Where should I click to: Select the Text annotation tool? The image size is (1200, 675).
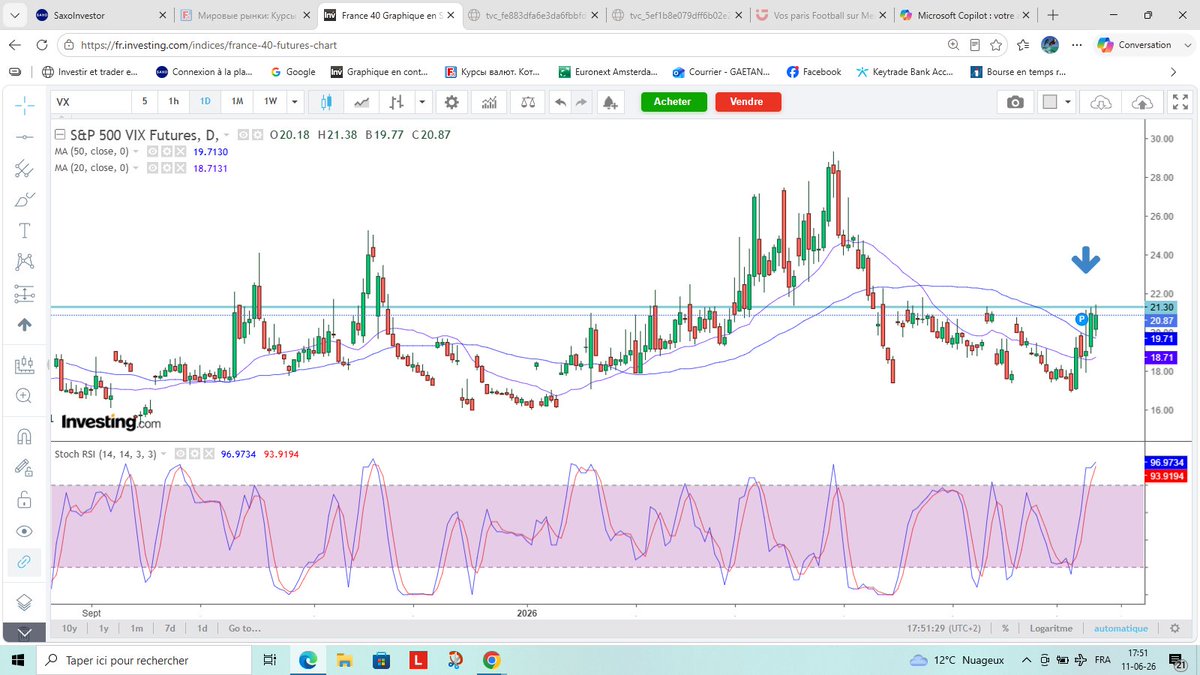click(25, 230)
